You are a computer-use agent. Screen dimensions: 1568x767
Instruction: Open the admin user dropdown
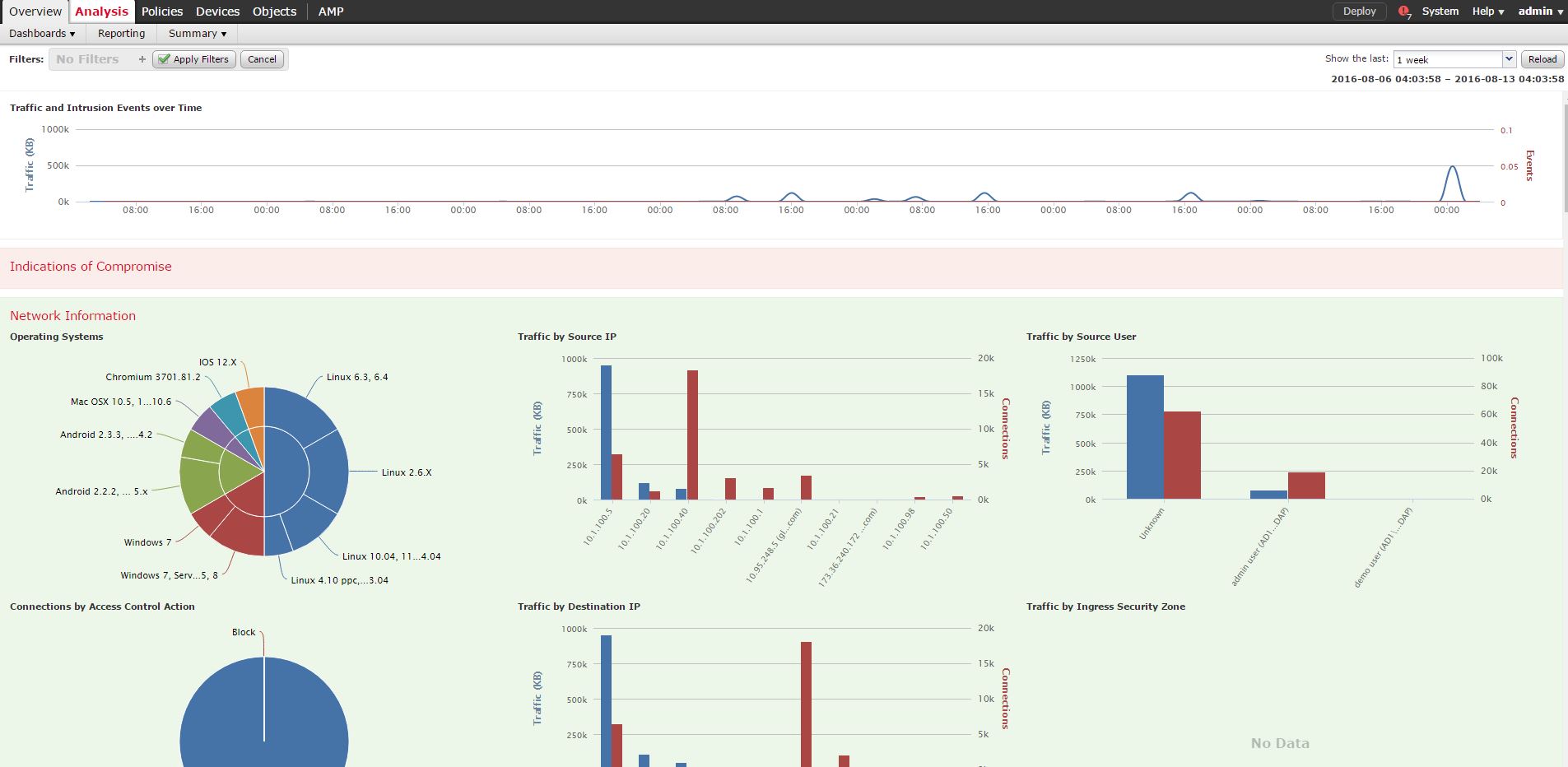coord(1540,12)
